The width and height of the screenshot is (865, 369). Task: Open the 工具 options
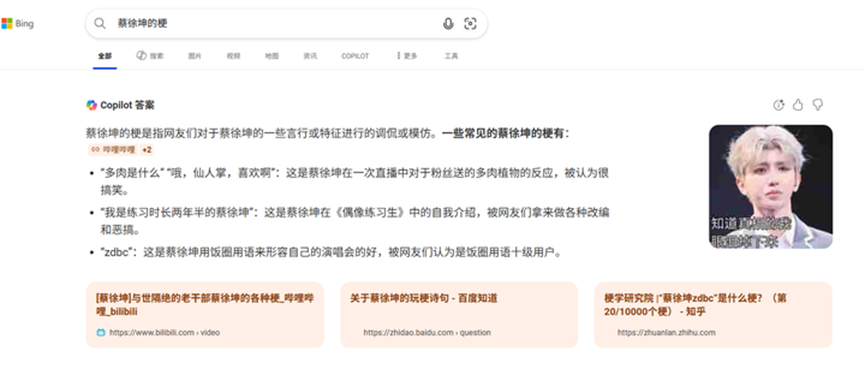point(451,56)
